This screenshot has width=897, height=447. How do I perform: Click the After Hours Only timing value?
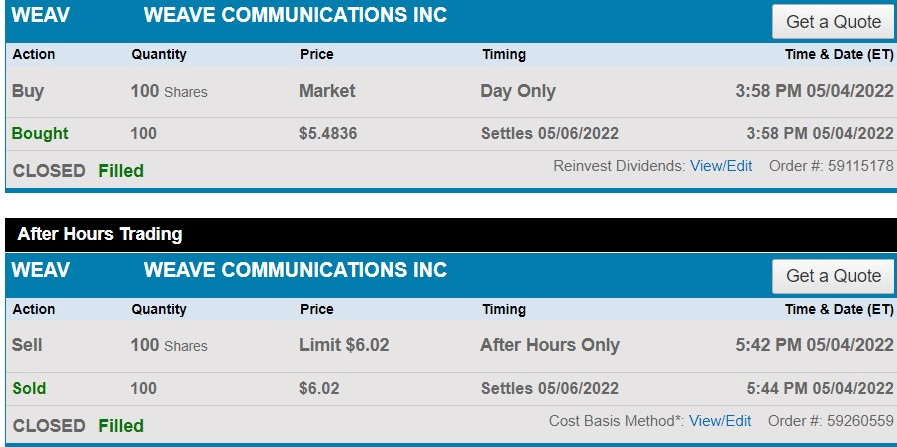point(550,345)
